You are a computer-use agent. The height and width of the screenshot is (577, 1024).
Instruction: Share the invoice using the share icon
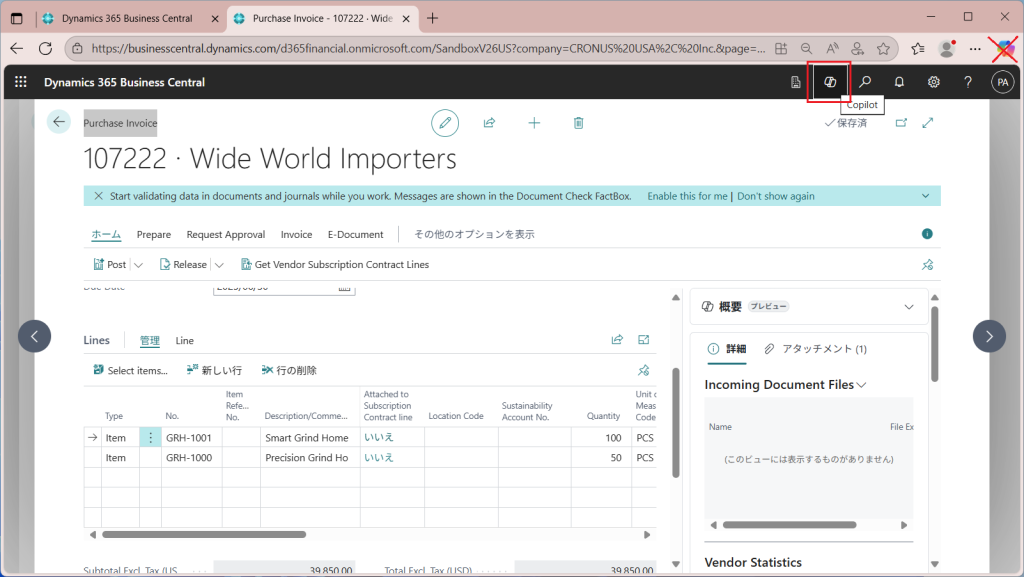(489, 123)
